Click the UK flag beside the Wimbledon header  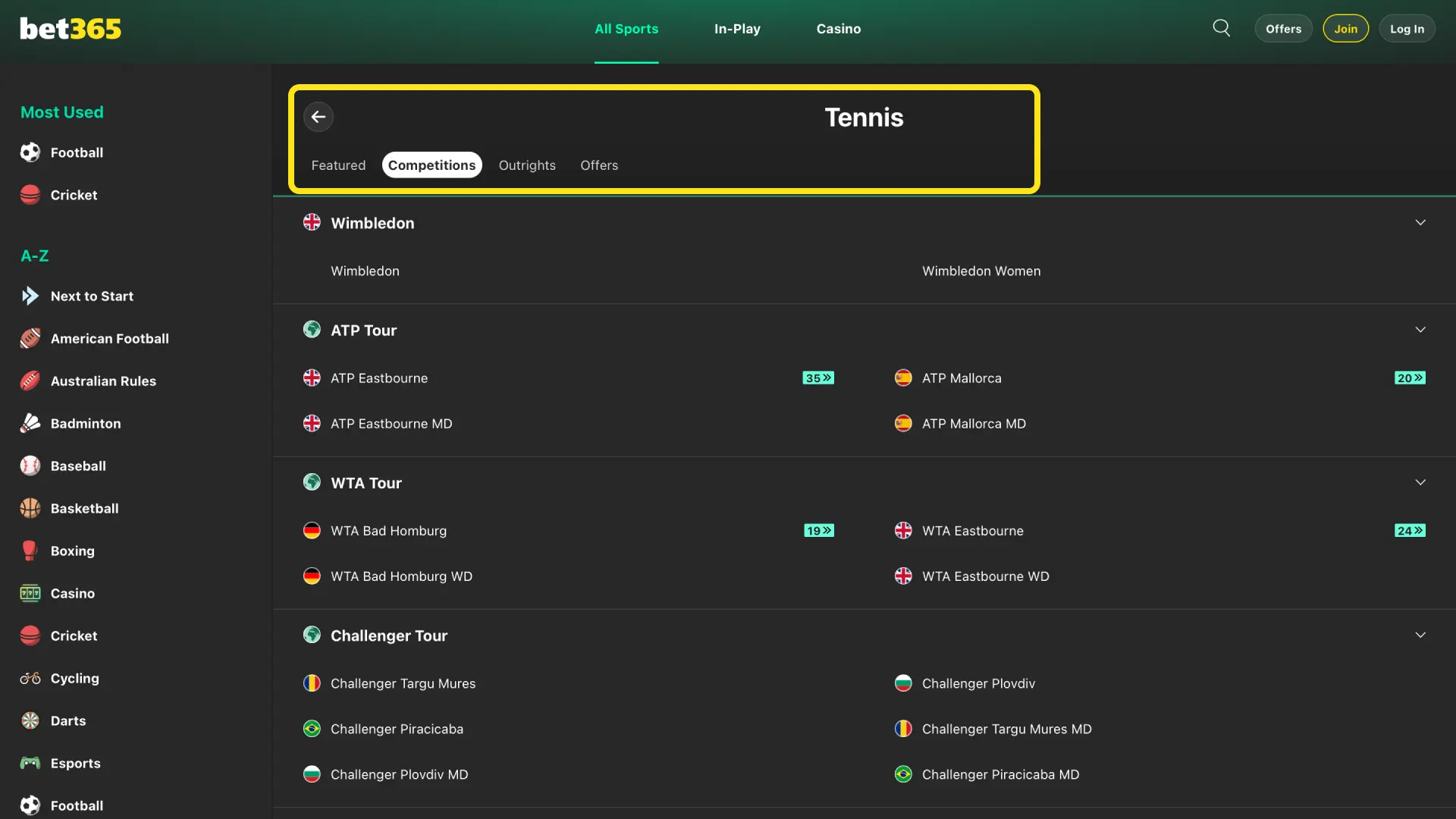(x=312, y=222)
